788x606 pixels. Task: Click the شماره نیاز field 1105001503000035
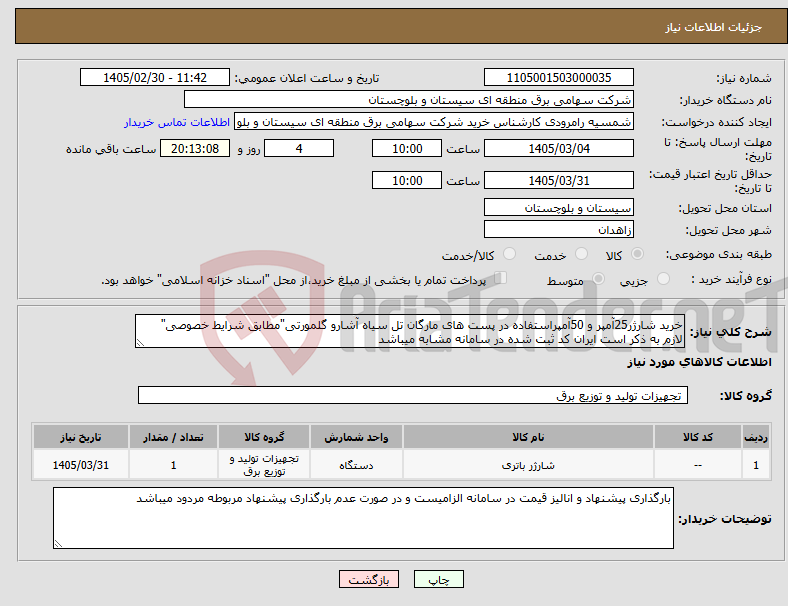point(559,77)
